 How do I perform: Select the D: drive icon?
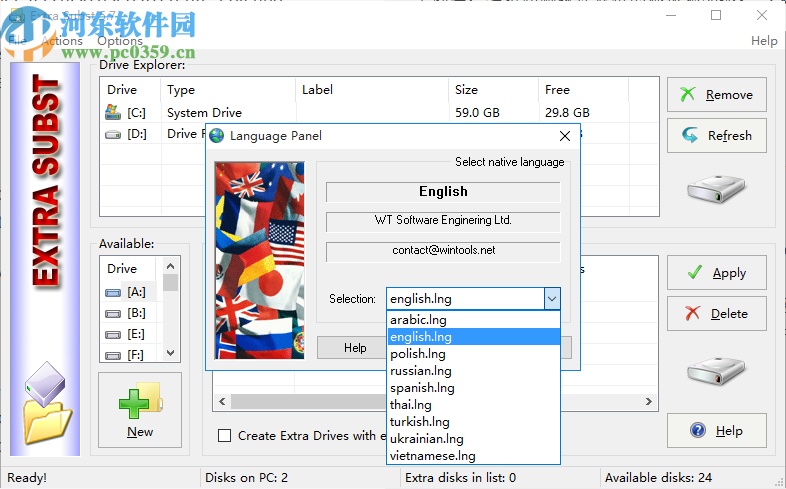113,134
